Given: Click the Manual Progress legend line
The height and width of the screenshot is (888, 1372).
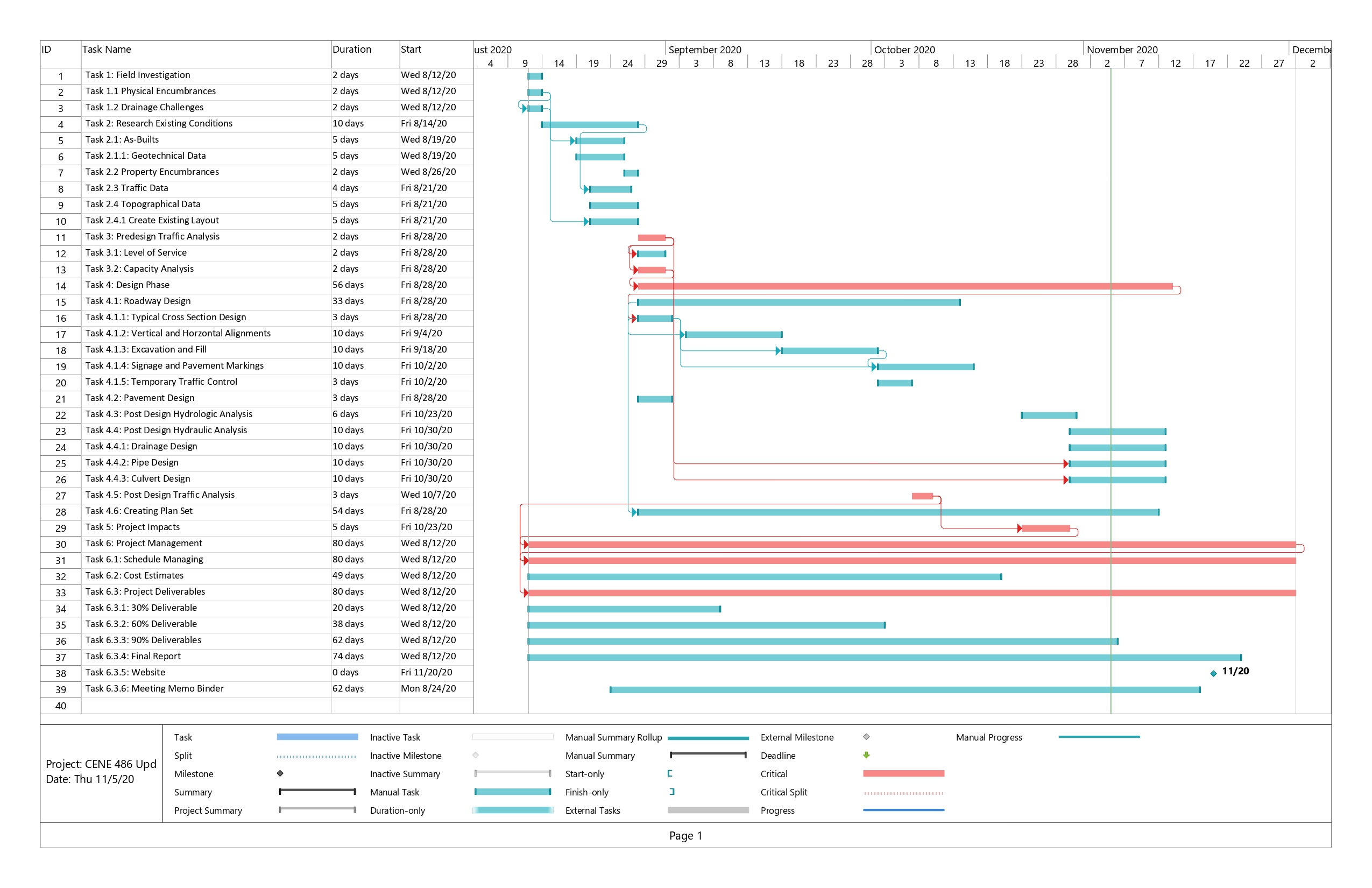Looking at the screenshot, I should (1099, 736).
